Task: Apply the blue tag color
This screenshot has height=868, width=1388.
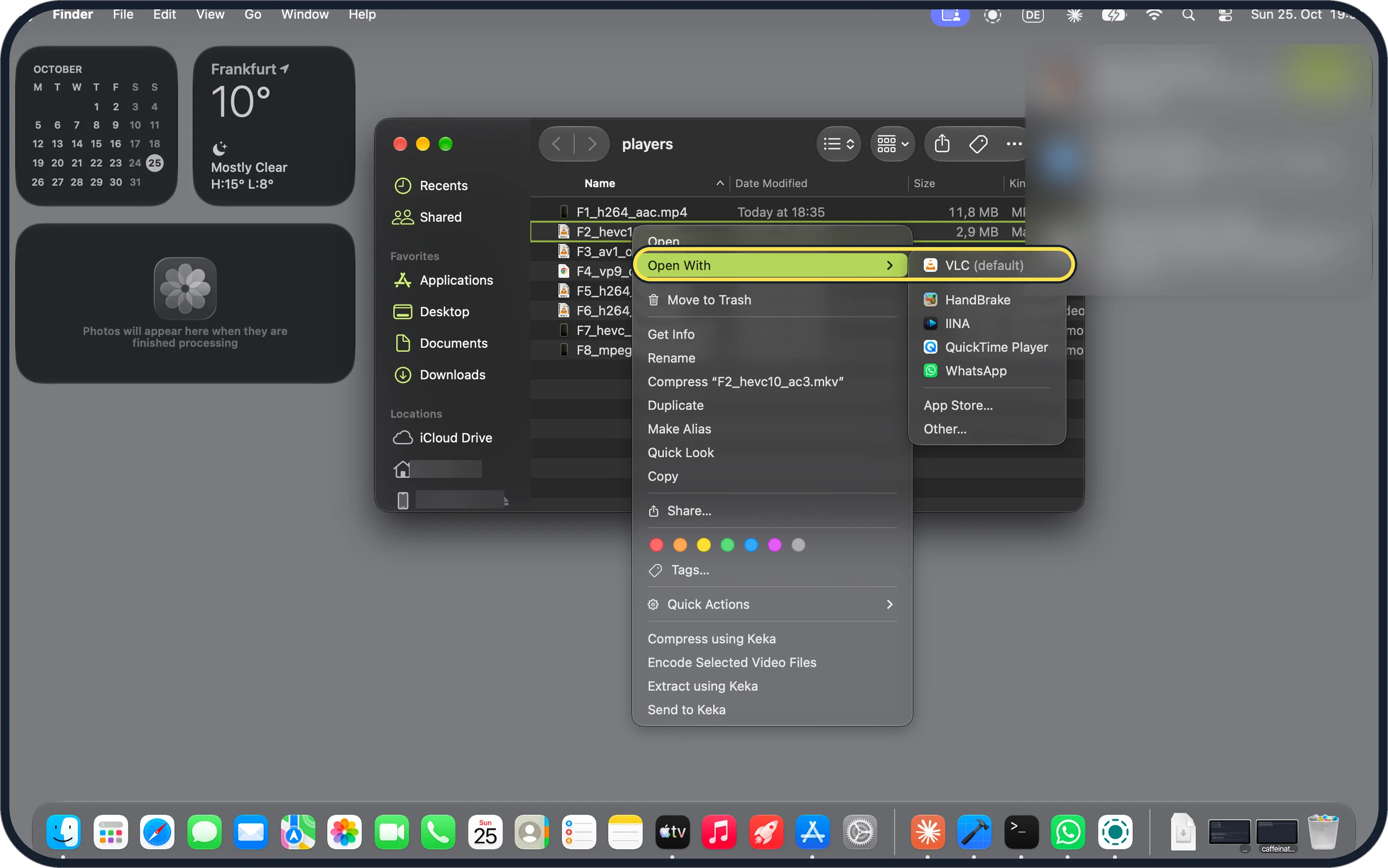Action: pyautogui.click(x=750, y=545)
